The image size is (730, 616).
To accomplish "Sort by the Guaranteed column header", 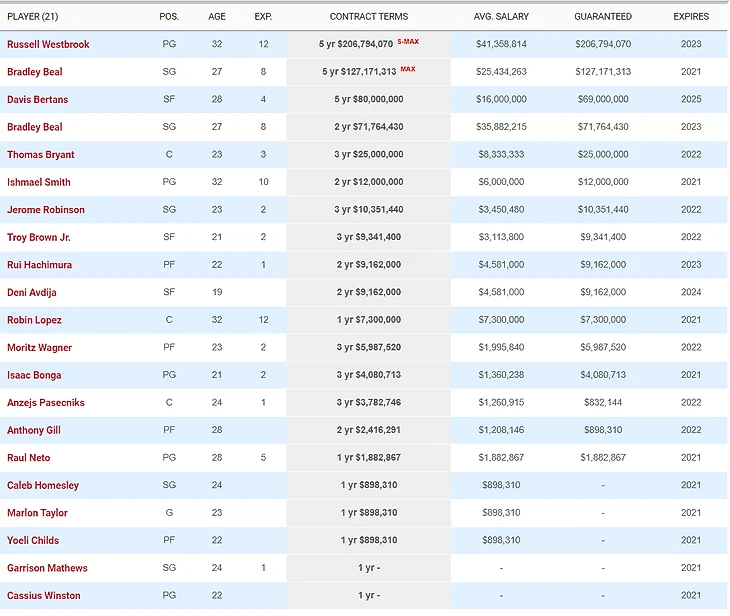I will pos(603,17).
